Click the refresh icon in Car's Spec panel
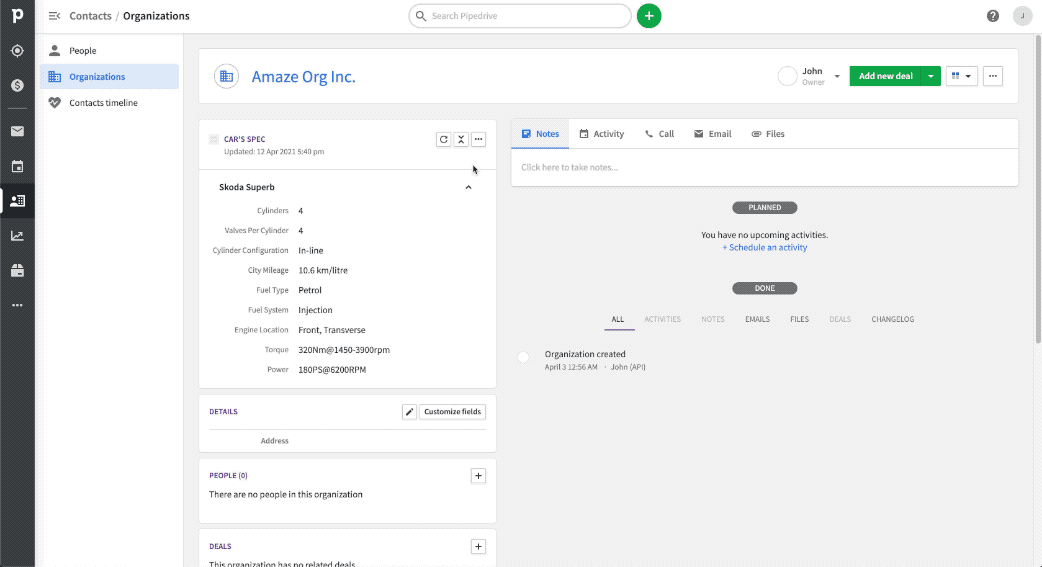Image resolution: width=1042 pixels, height=567 pixels. point(443,140)
